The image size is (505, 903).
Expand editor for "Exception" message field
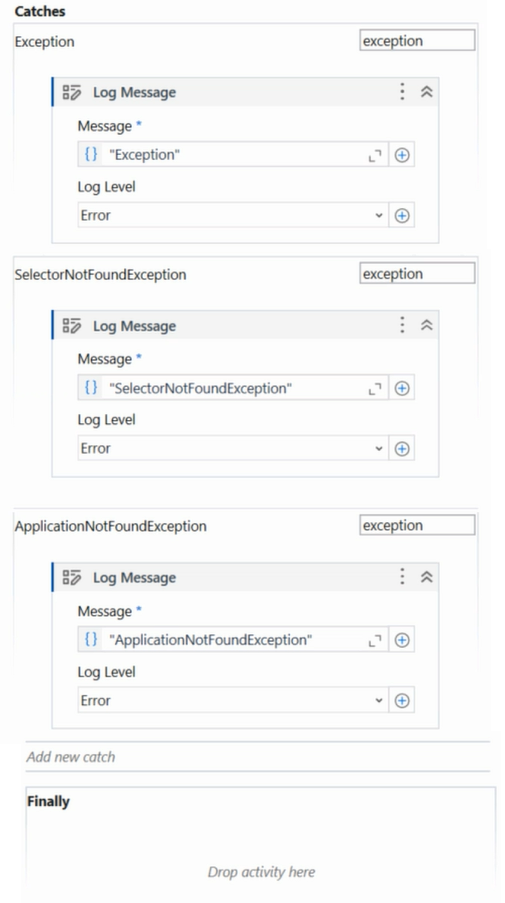pos(375,155)
